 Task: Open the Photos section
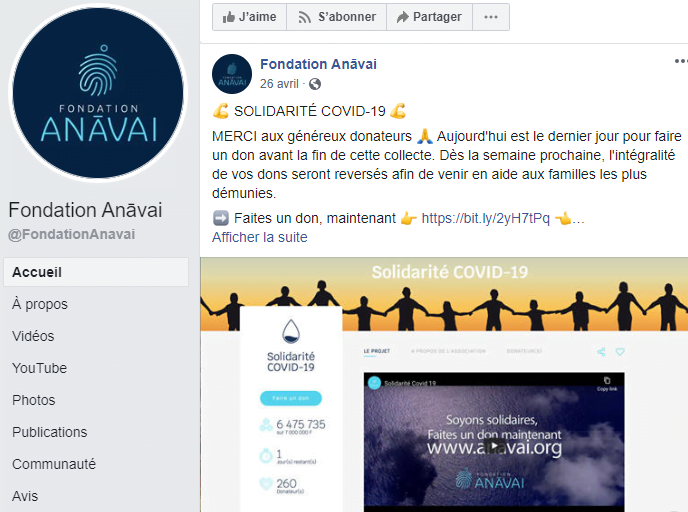pos(34,400)
